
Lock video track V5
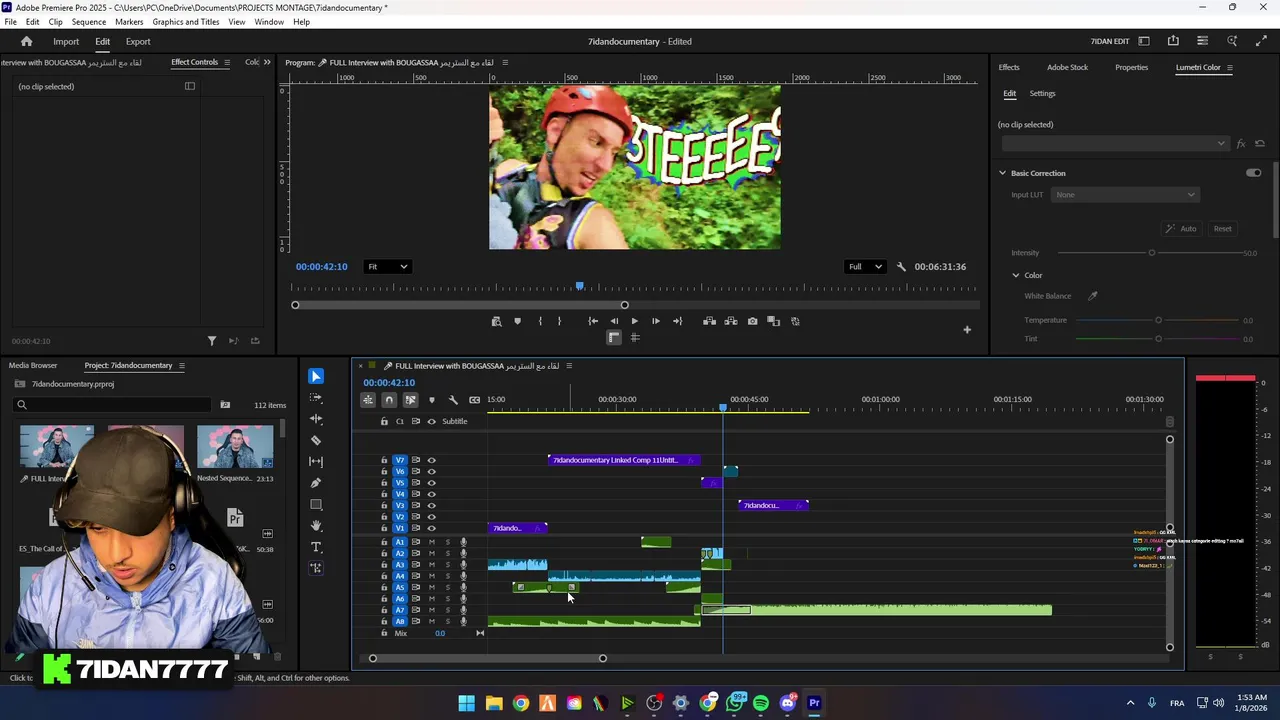(x=384, y=483)
